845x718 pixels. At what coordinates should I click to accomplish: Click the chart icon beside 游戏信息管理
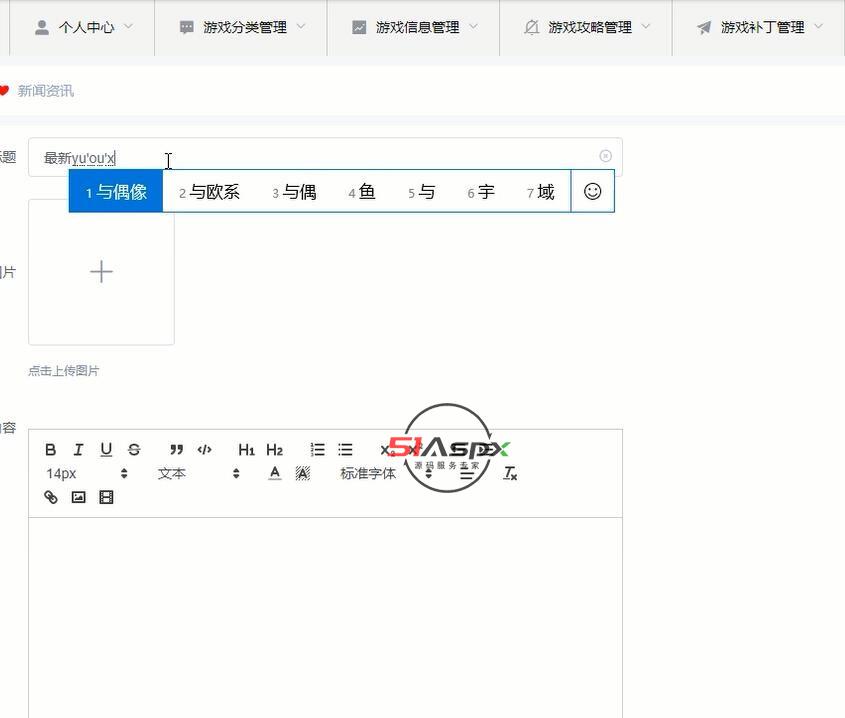[x=359, y=27]
